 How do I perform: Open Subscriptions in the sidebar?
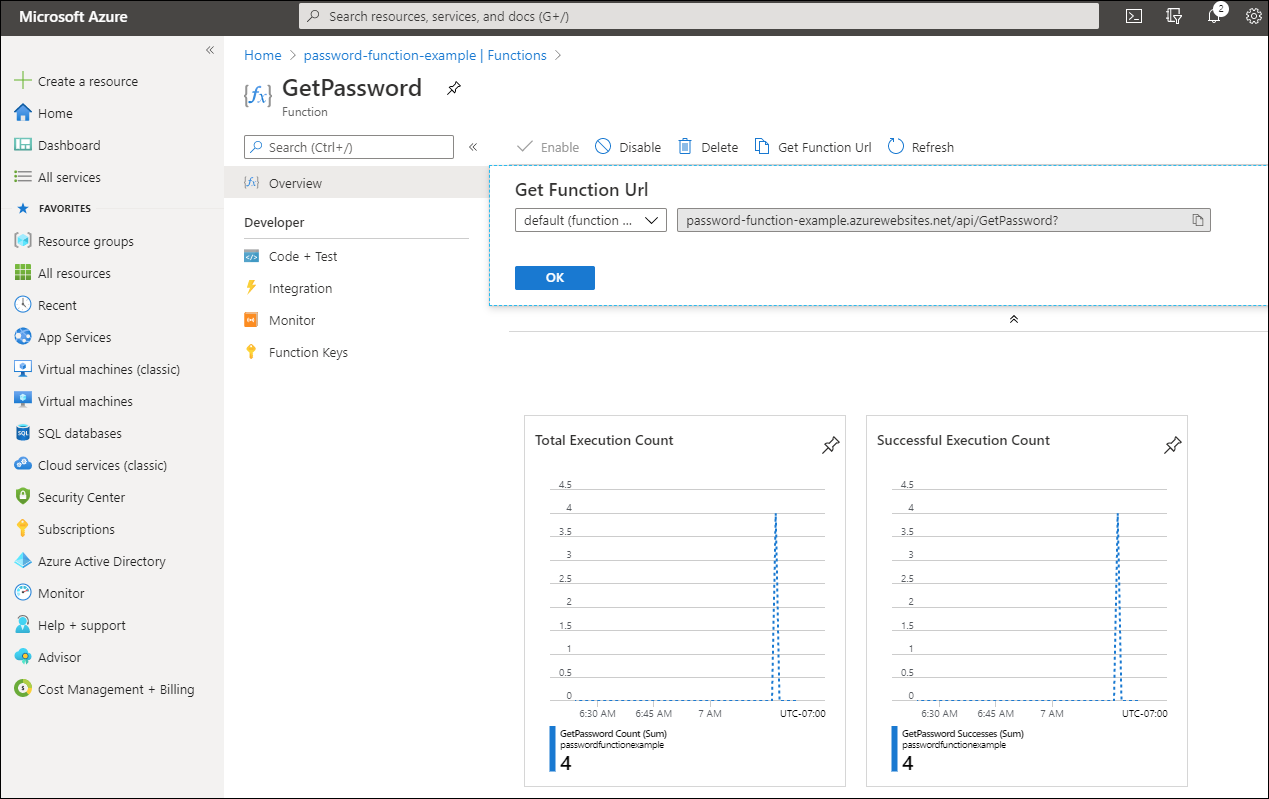click(76, 529)
